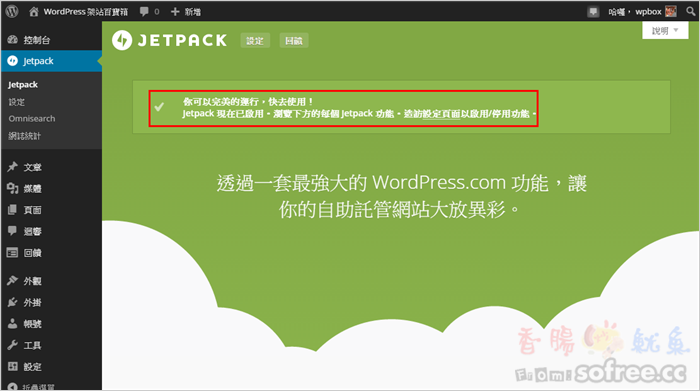Click the Jetpack lightning logo in the header
The image size is (700, 391).
(x=122, y=40)
